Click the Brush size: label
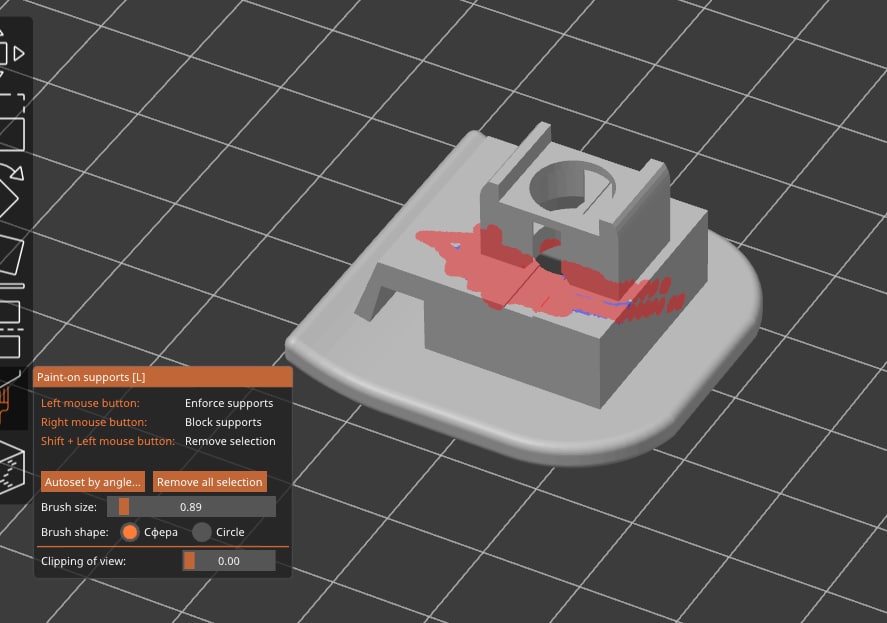 tap(69, 507)
